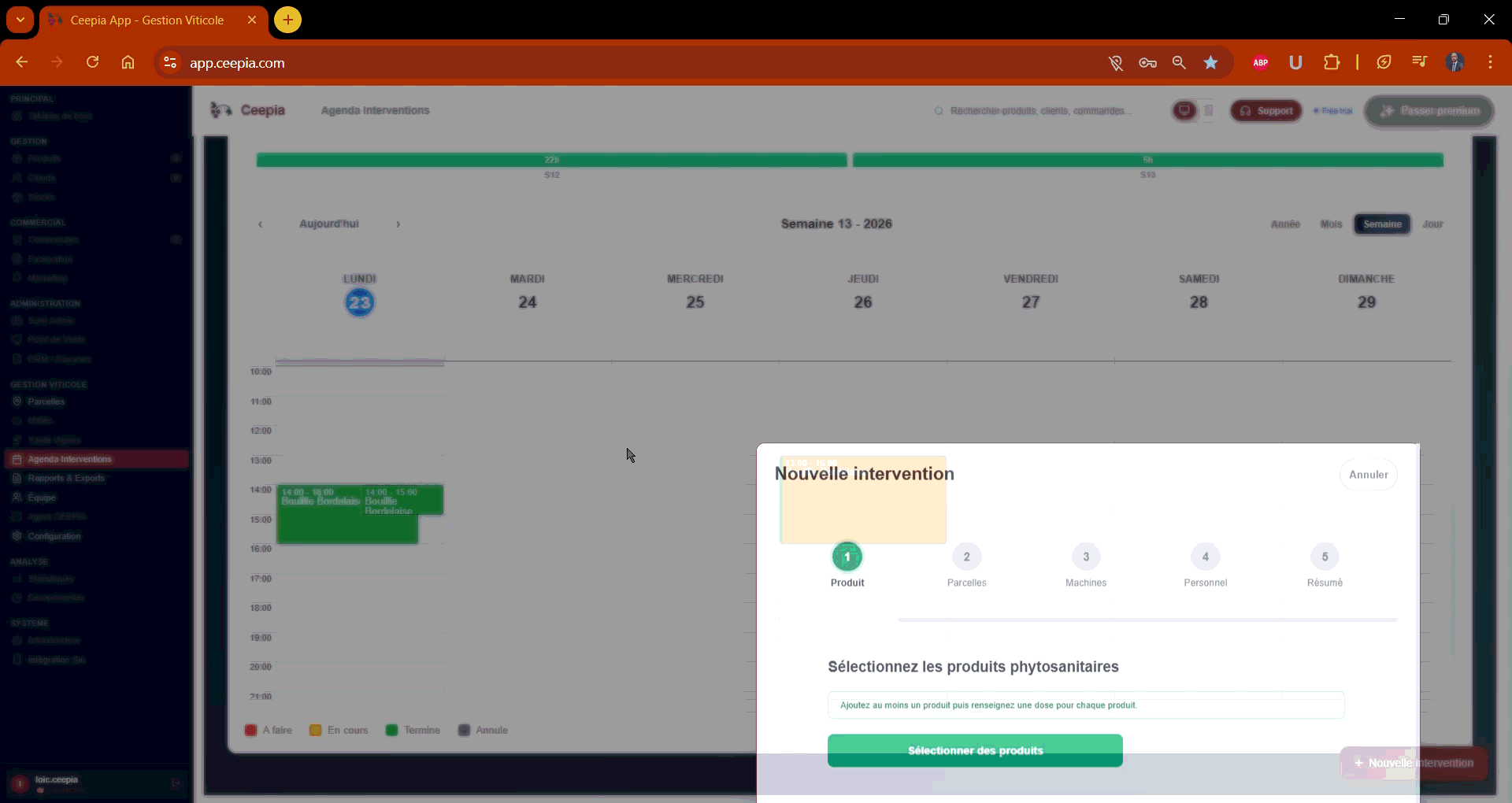Switch calendar to Mois view
The width and height of the screenshot is (1512, 803).
click(1332, 224)
